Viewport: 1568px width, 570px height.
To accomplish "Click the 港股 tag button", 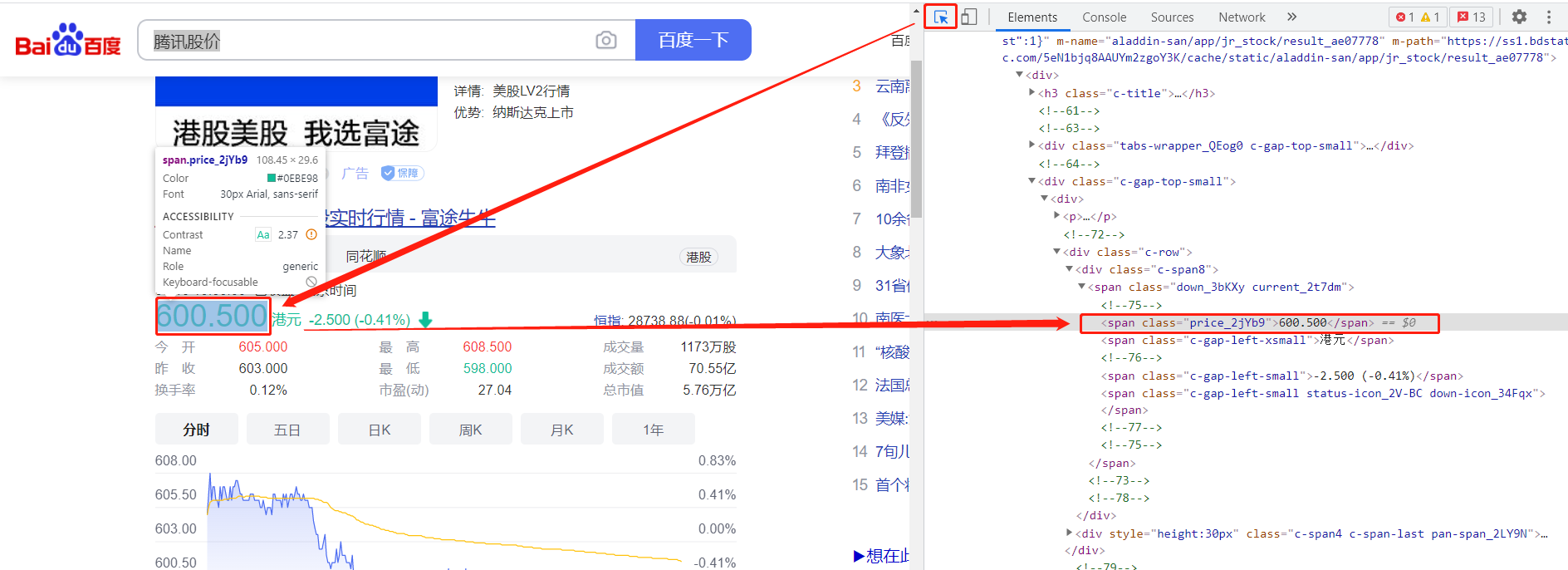I will [x=698, y=258].
